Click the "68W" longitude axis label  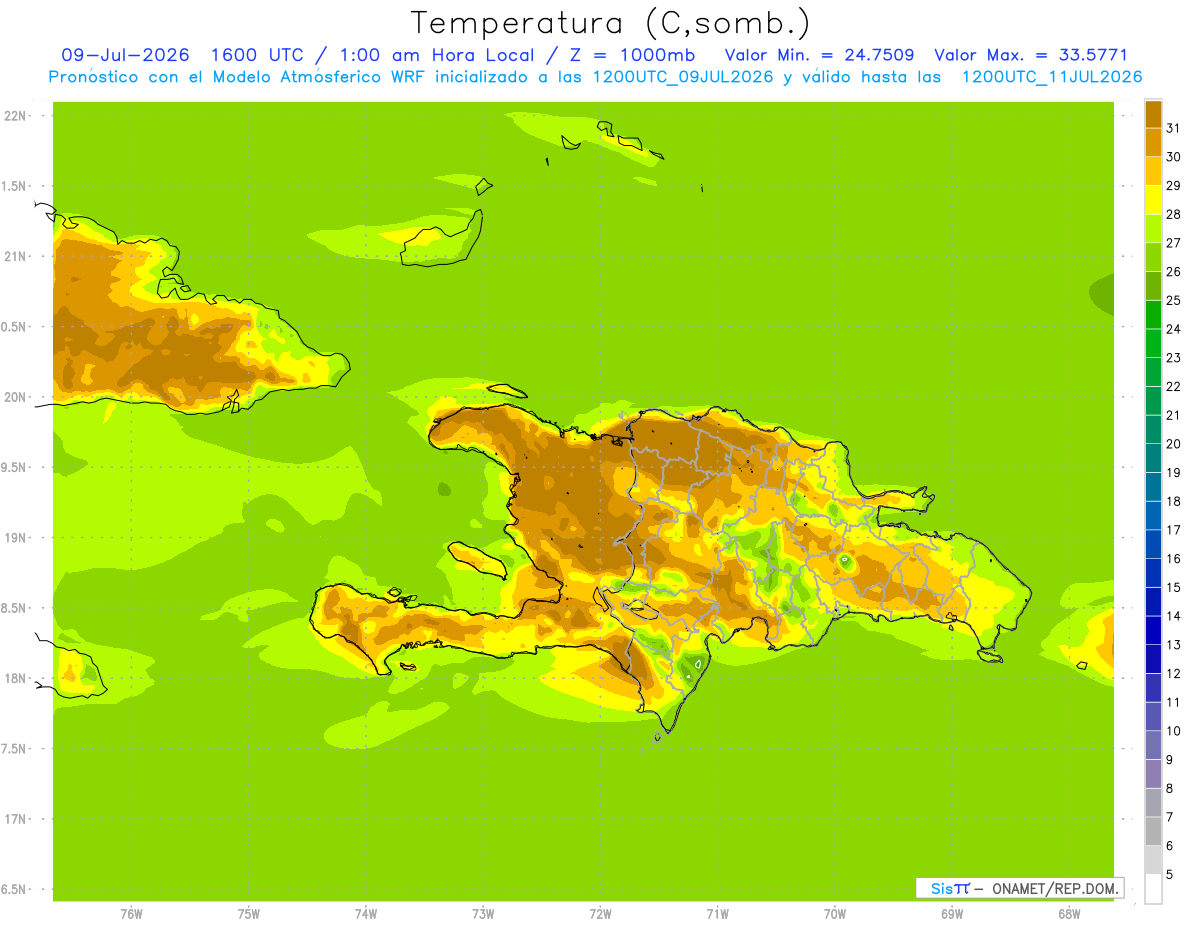click(1069, 914)
